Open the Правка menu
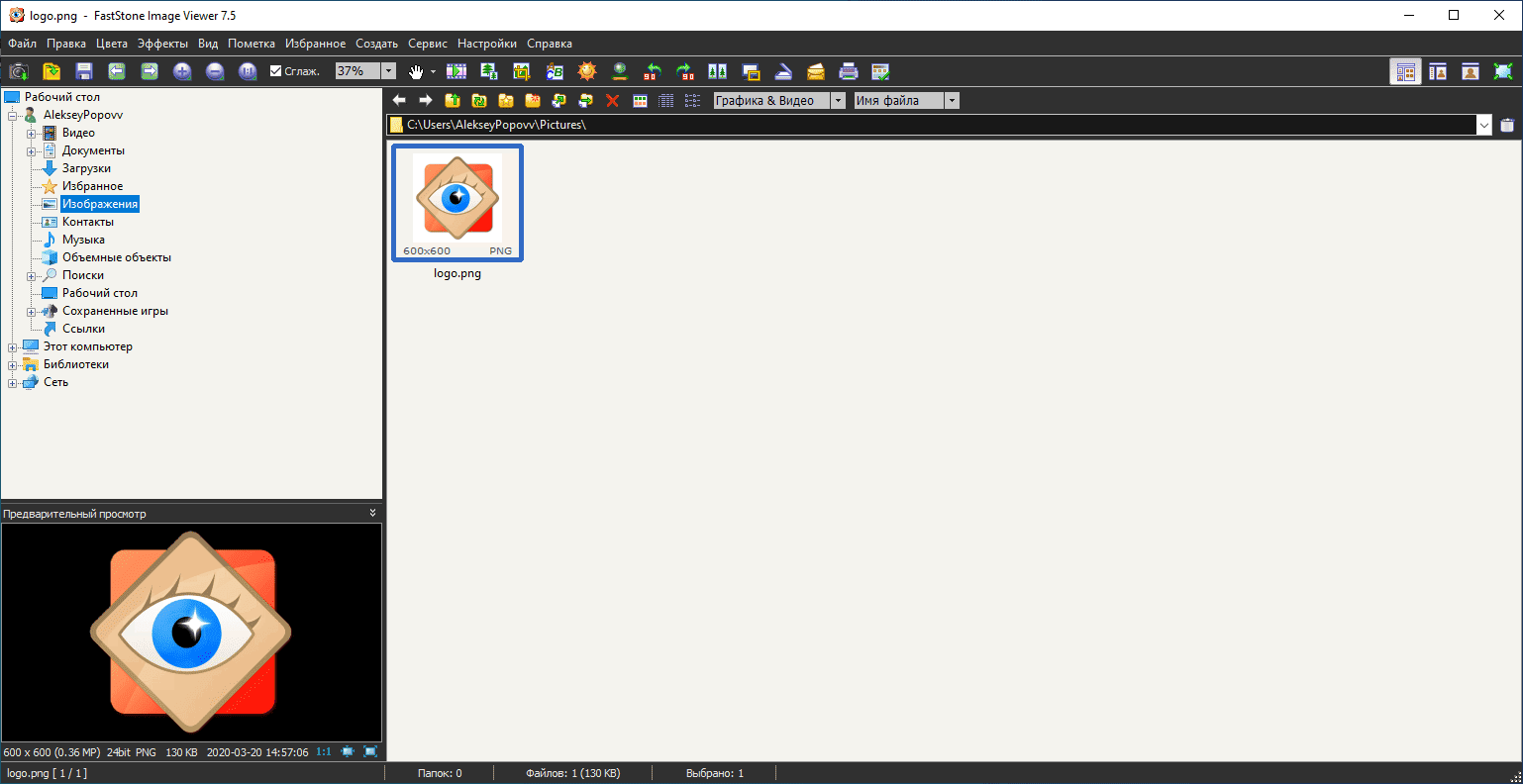 (x=66, y=44)
